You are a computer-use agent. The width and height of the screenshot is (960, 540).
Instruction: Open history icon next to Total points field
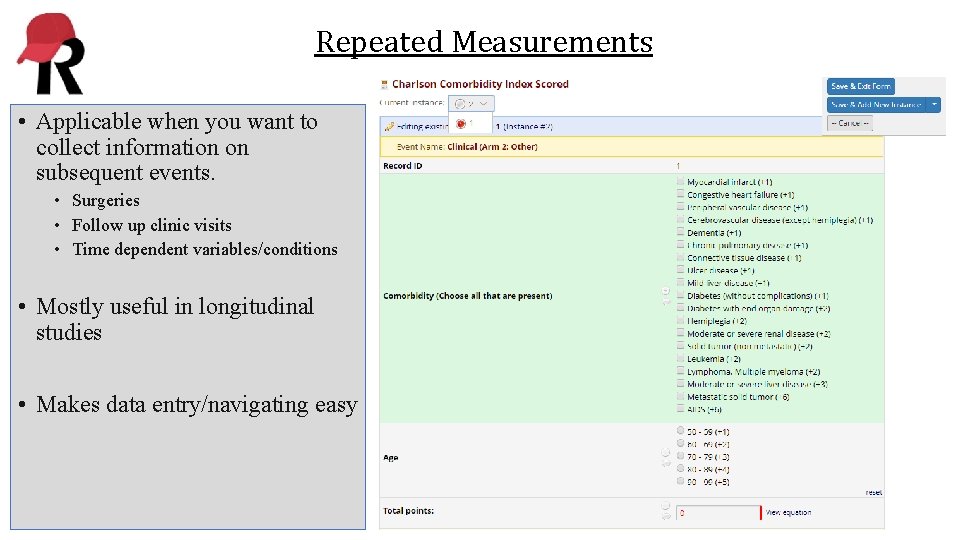[666, 506]
